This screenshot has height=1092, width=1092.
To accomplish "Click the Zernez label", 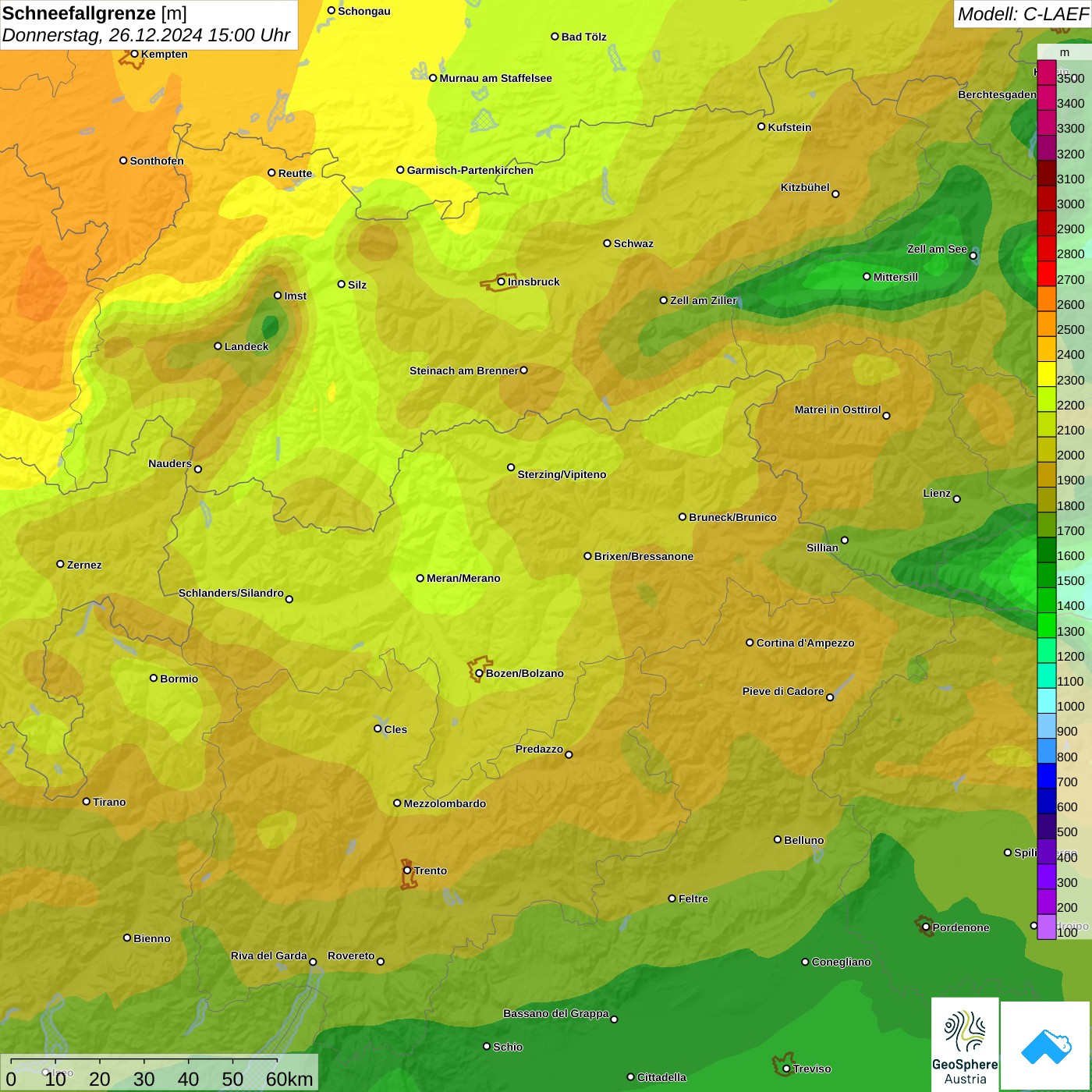I will point(84,565).
